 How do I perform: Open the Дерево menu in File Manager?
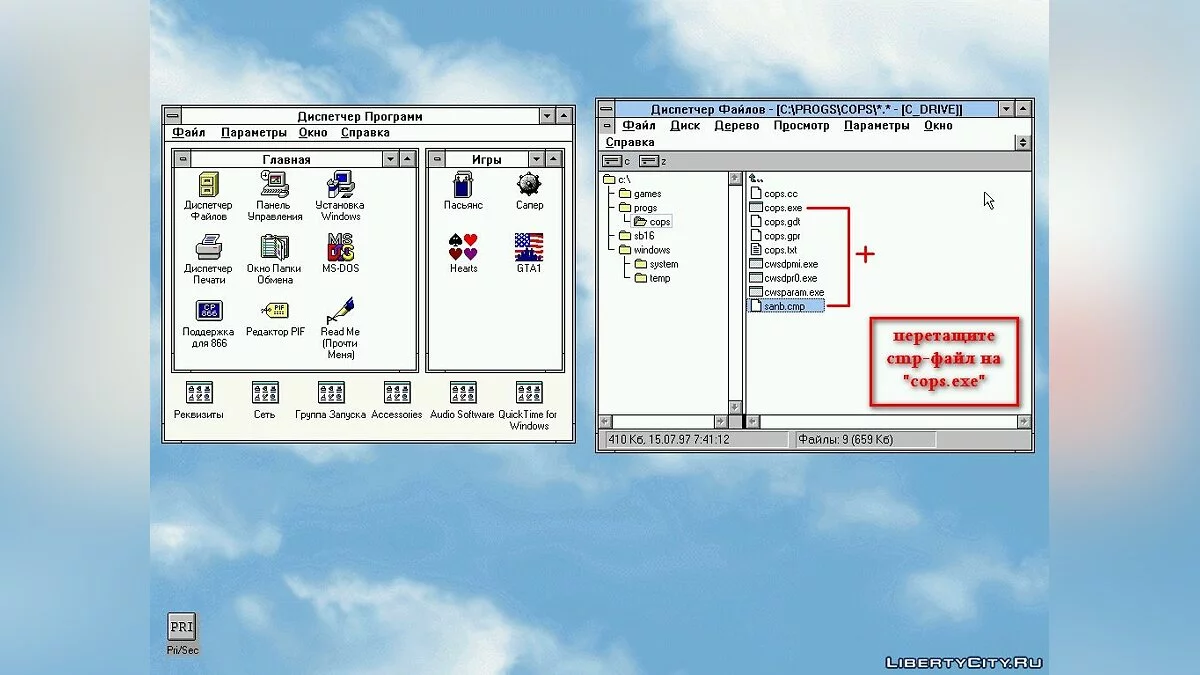coord(737,126)
